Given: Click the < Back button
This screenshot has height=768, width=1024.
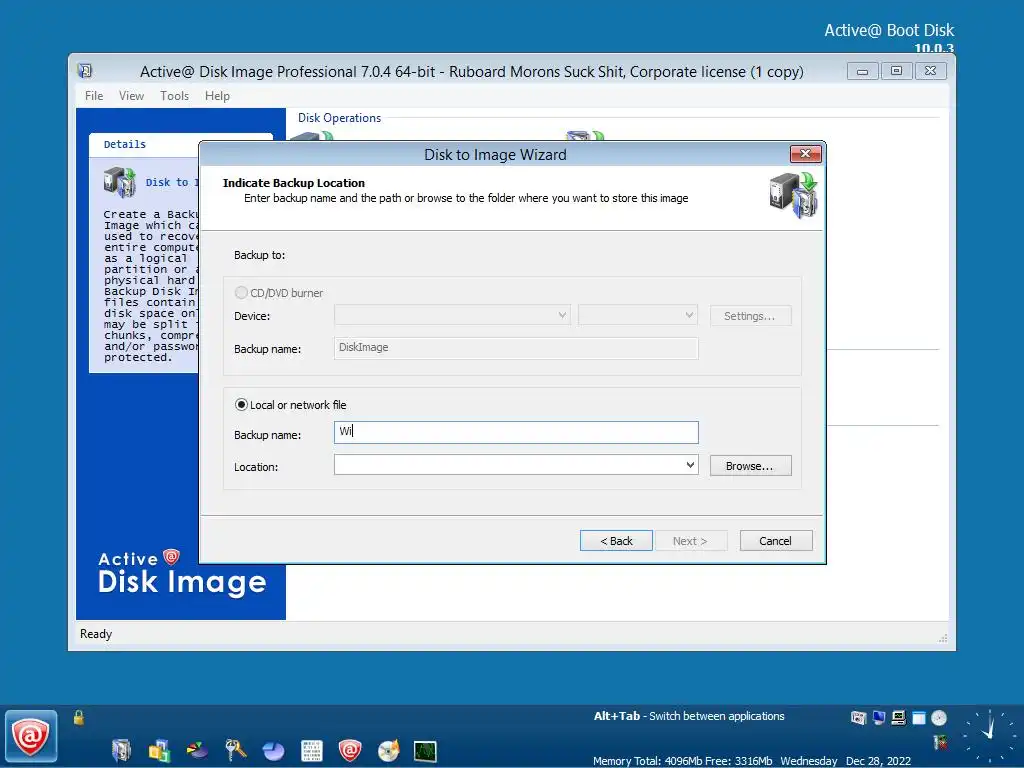Looking at the screenshot, I should [x=616, y=541].
